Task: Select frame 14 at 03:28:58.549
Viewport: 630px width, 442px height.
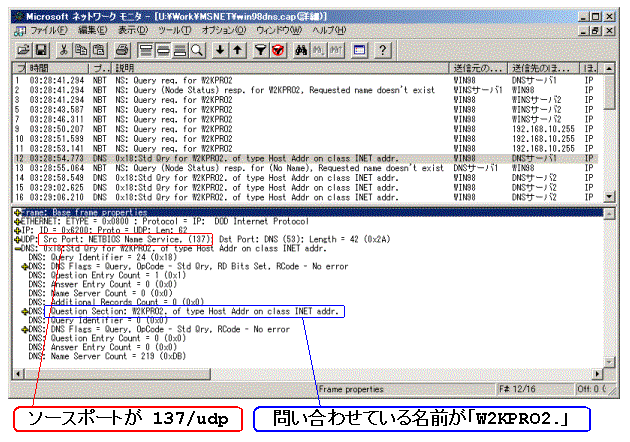Action: click(306, 178)
